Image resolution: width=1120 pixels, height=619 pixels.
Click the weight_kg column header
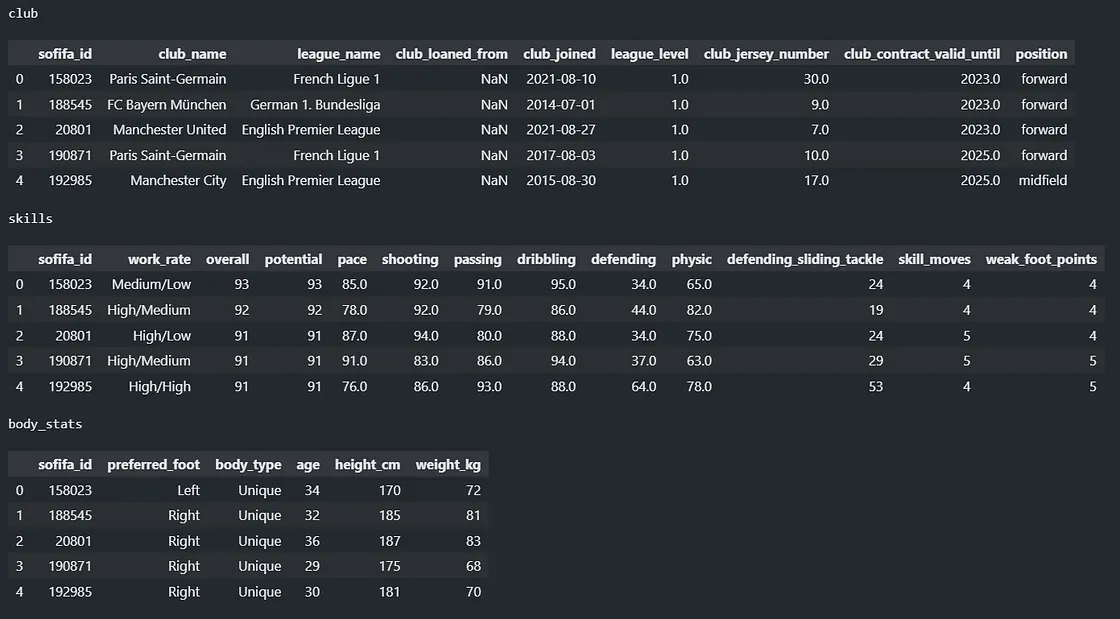tap(448, 465)
